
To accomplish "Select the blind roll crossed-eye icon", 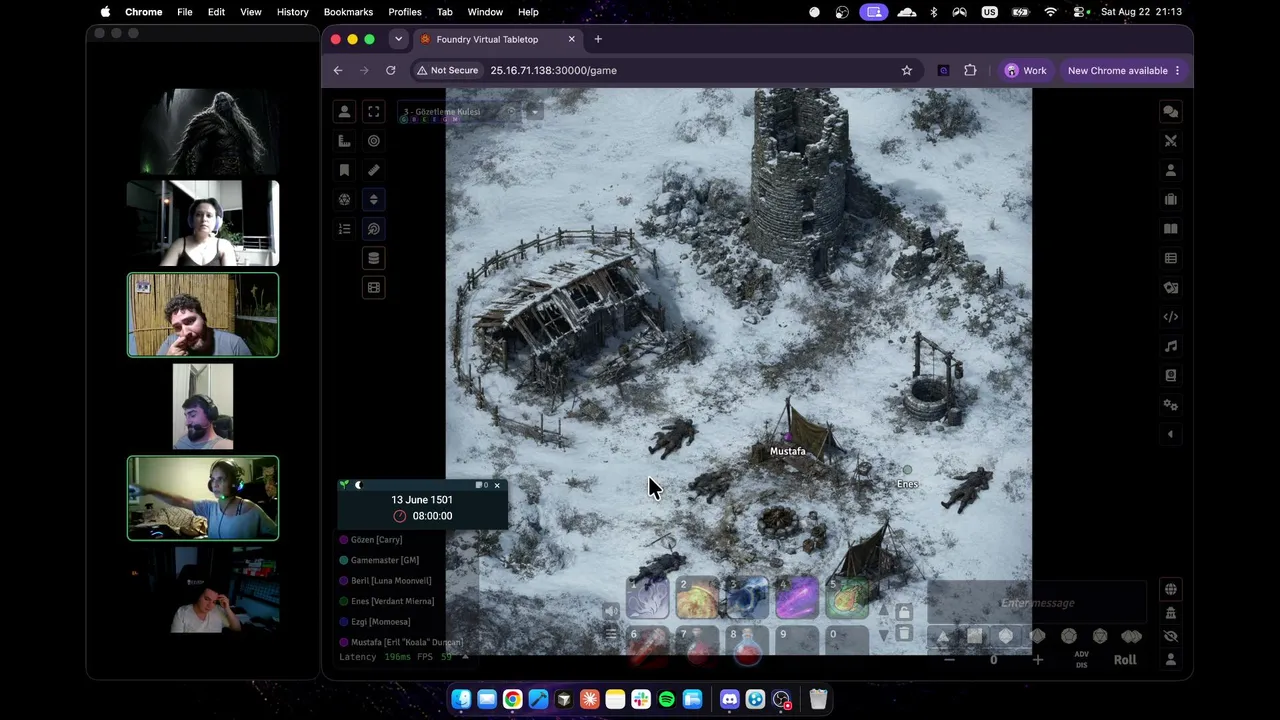I will [1171, 636].
